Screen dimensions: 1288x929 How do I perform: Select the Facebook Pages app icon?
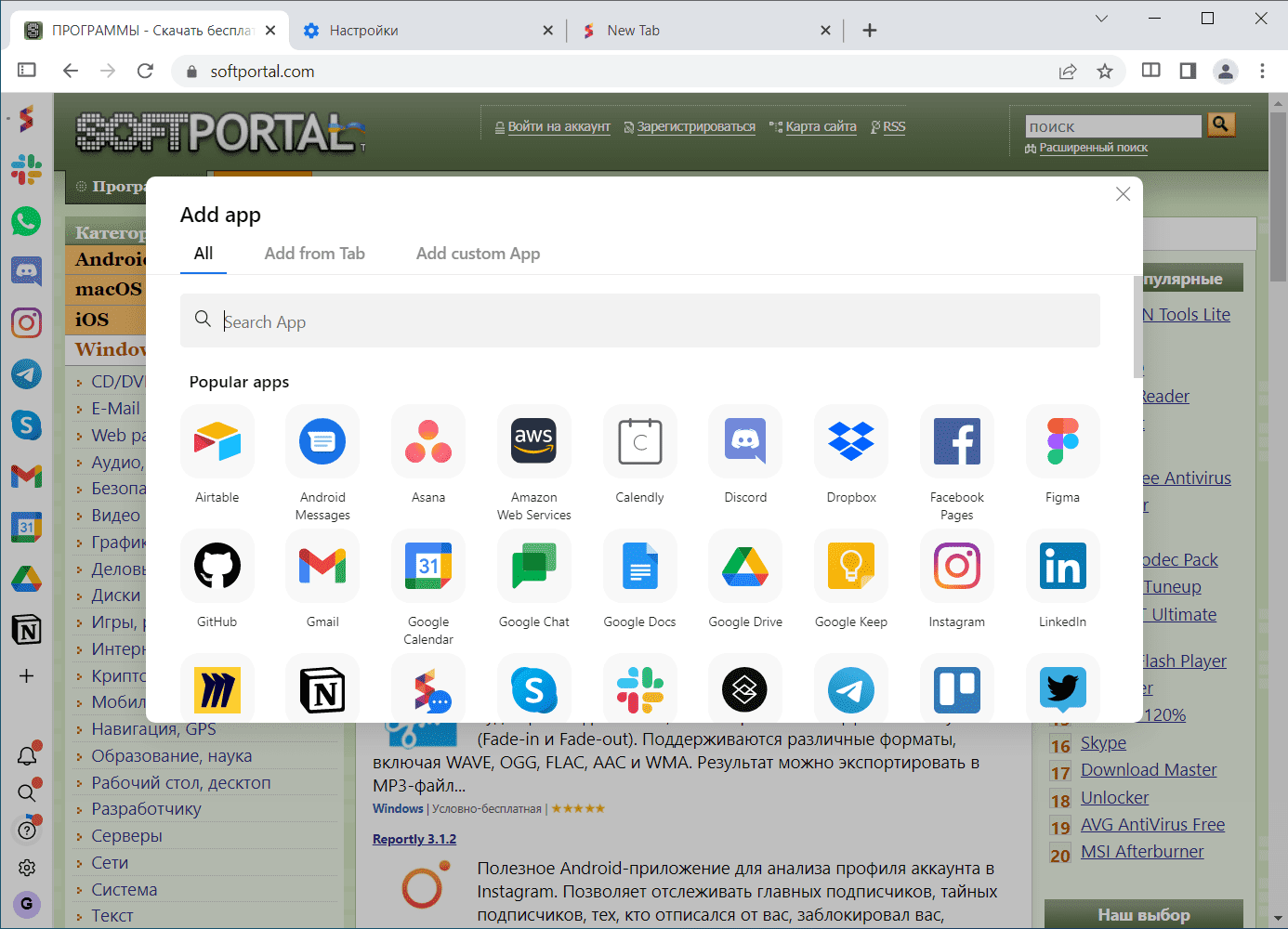point(957,441)
